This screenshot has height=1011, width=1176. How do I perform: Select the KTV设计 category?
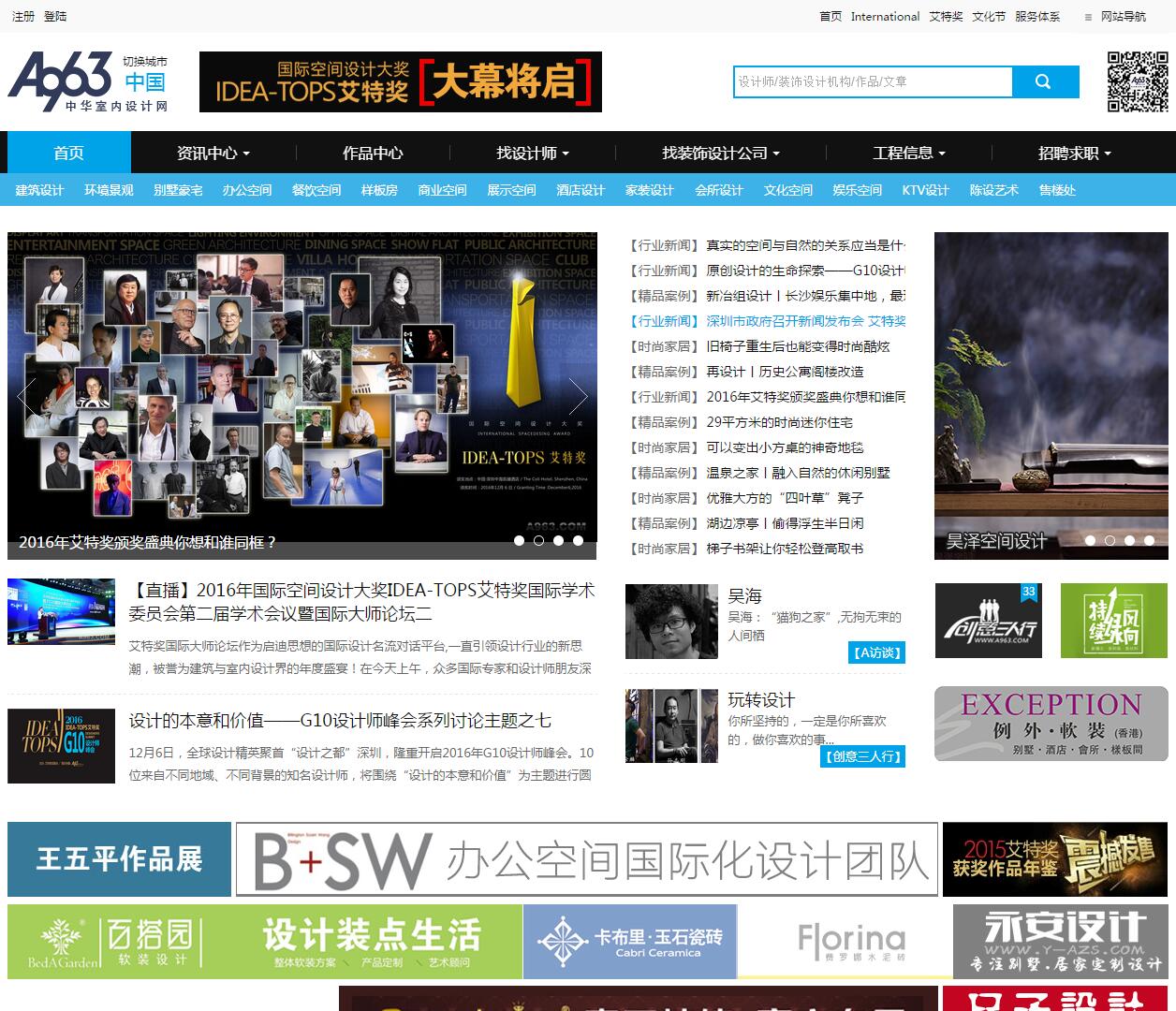click(925, 190)
